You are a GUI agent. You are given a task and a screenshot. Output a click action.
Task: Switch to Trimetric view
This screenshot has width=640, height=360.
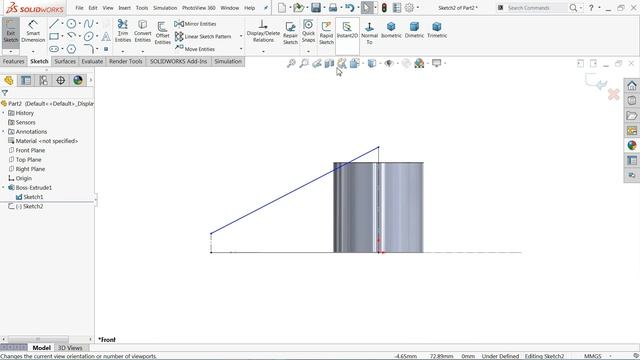coord(437,30)
